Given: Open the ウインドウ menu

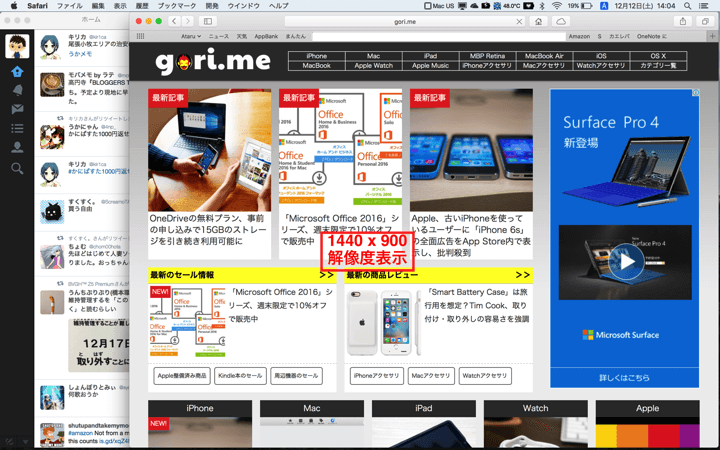Looking at the screenshot, I should [243, 6].
